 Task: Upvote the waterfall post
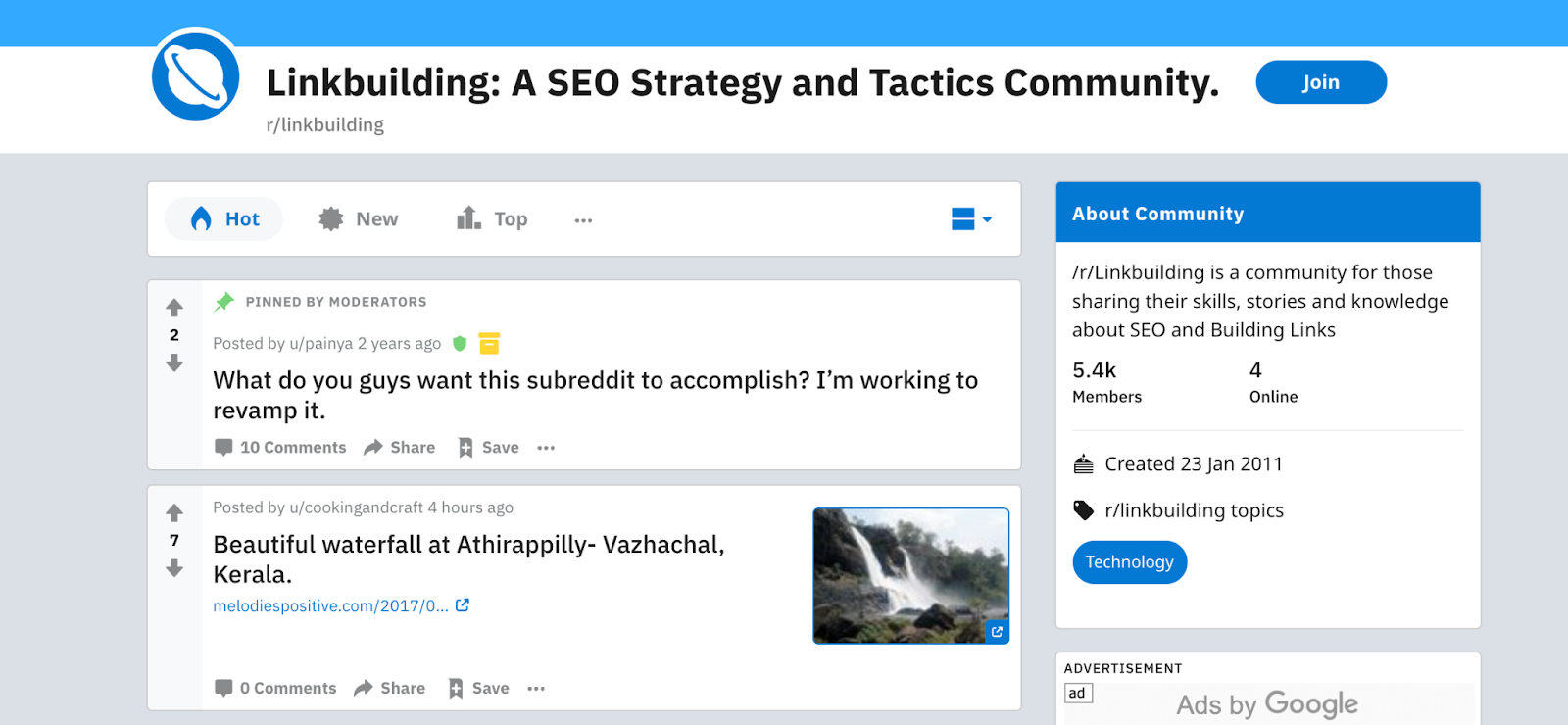(x=174, y=512)
